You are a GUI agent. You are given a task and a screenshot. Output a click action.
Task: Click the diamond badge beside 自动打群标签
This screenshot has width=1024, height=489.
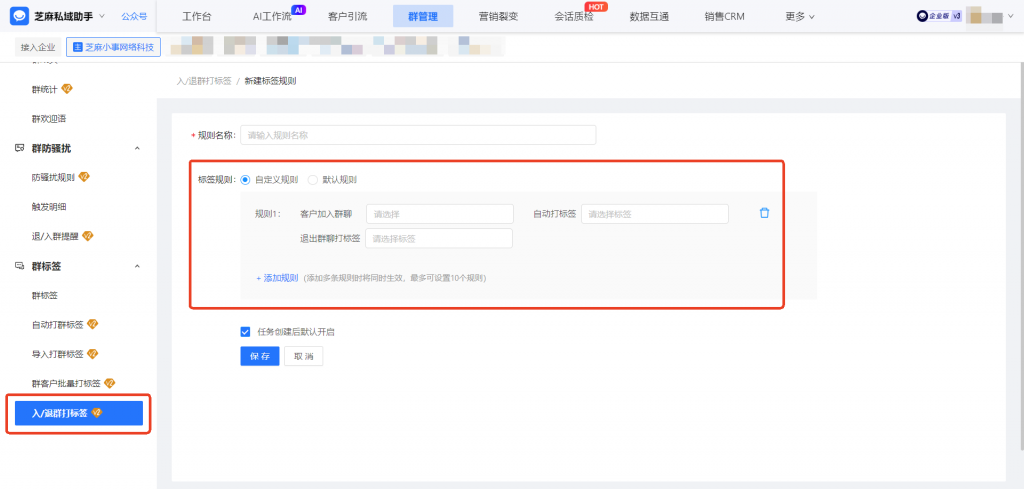coord(92,324)
